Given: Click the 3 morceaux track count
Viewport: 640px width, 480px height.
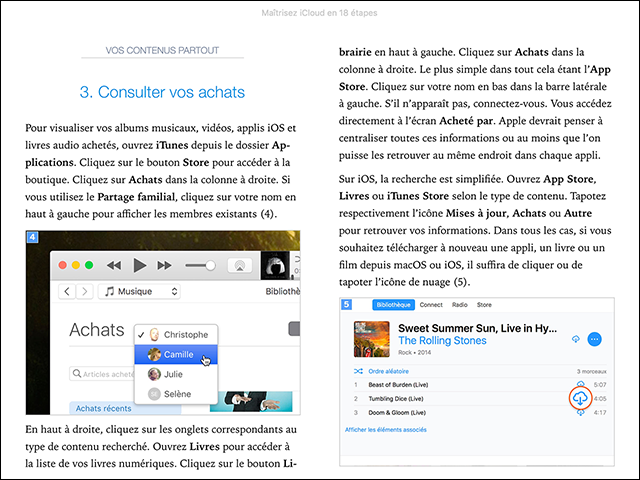Looking at the screenshot, I should click(x=591, y=371).
